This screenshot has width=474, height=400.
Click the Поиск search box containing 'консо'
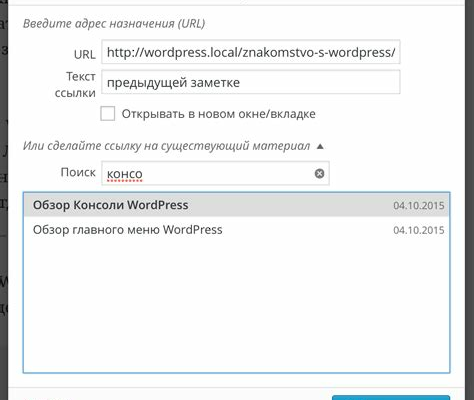click(215, 173)
